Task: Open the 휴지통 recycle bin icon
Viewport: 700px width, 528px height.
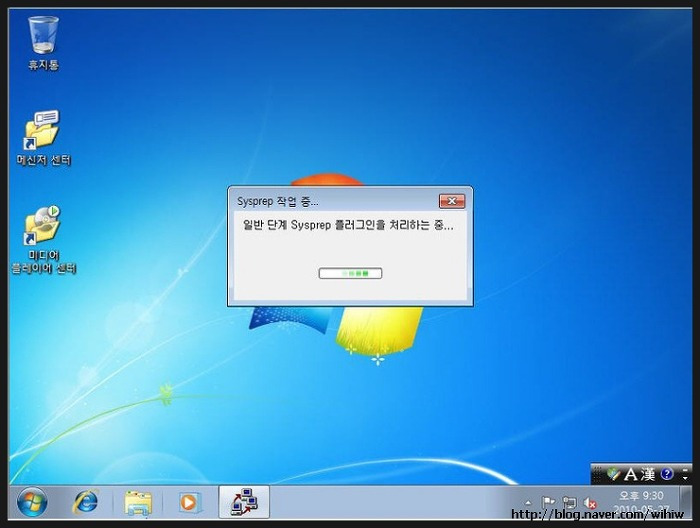Action: pyautogui.click(x=43, y=43)
